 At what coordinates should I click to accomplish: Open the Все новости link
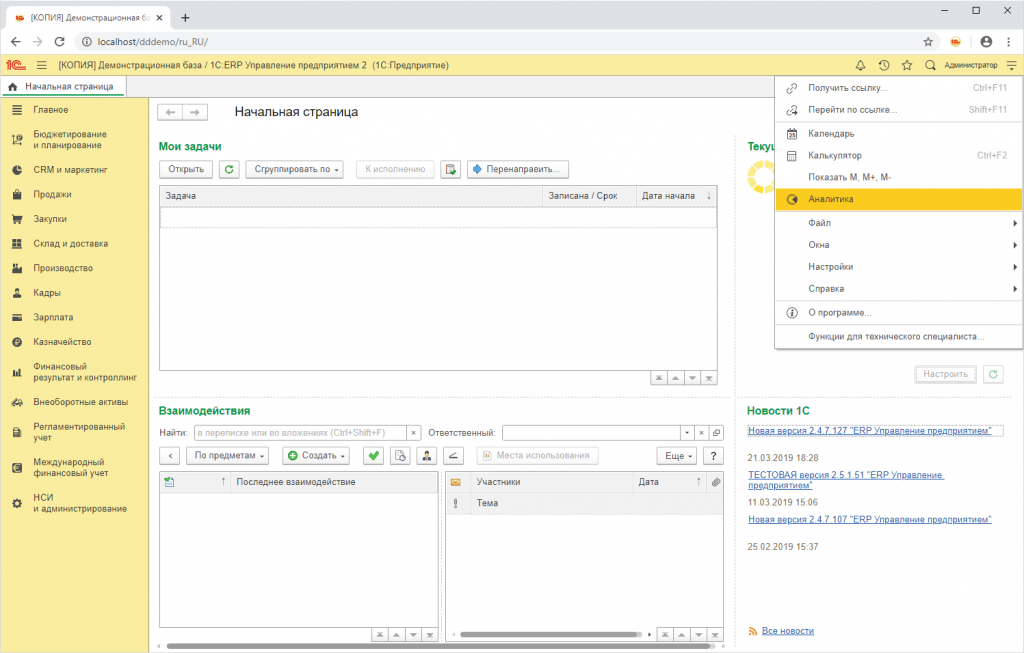[x=788, y=631]
